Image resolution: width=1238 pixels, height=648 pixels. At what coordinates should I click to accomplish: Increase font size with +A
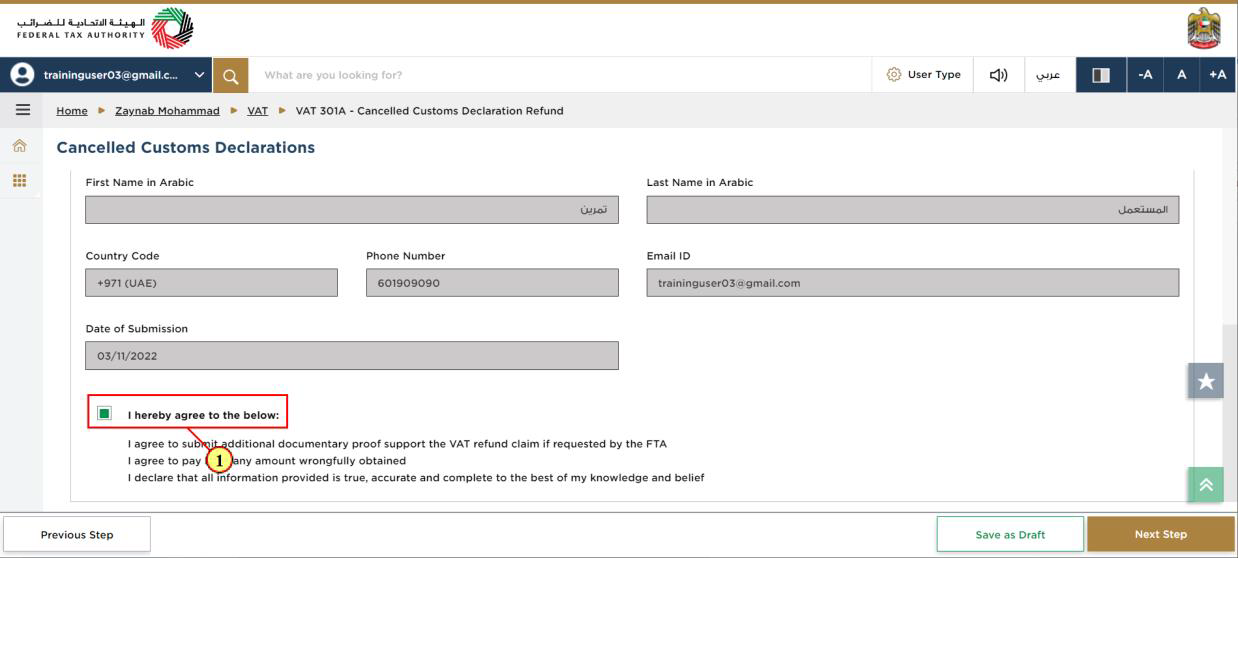[1218, 75]
